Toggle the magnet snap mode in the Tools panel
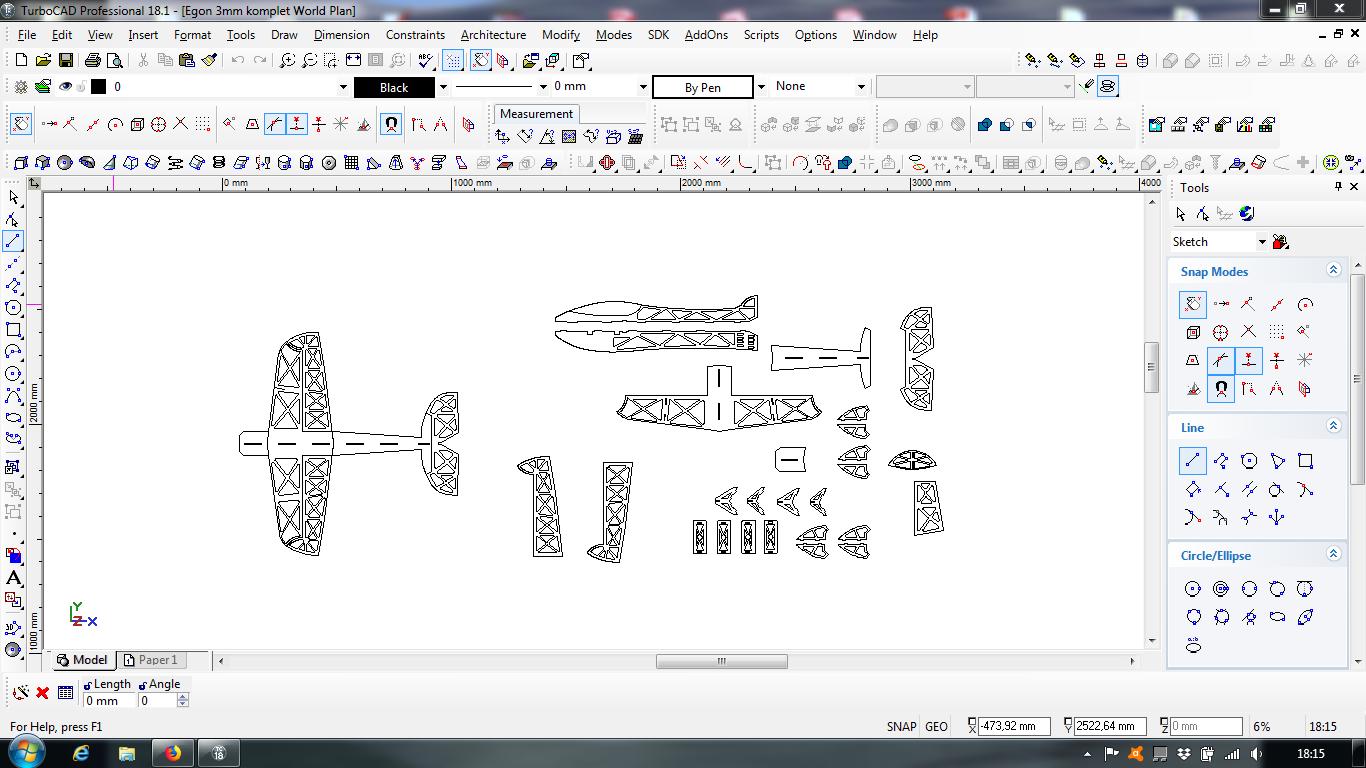Screen dimensions: 1366x768 (1221, 389)
